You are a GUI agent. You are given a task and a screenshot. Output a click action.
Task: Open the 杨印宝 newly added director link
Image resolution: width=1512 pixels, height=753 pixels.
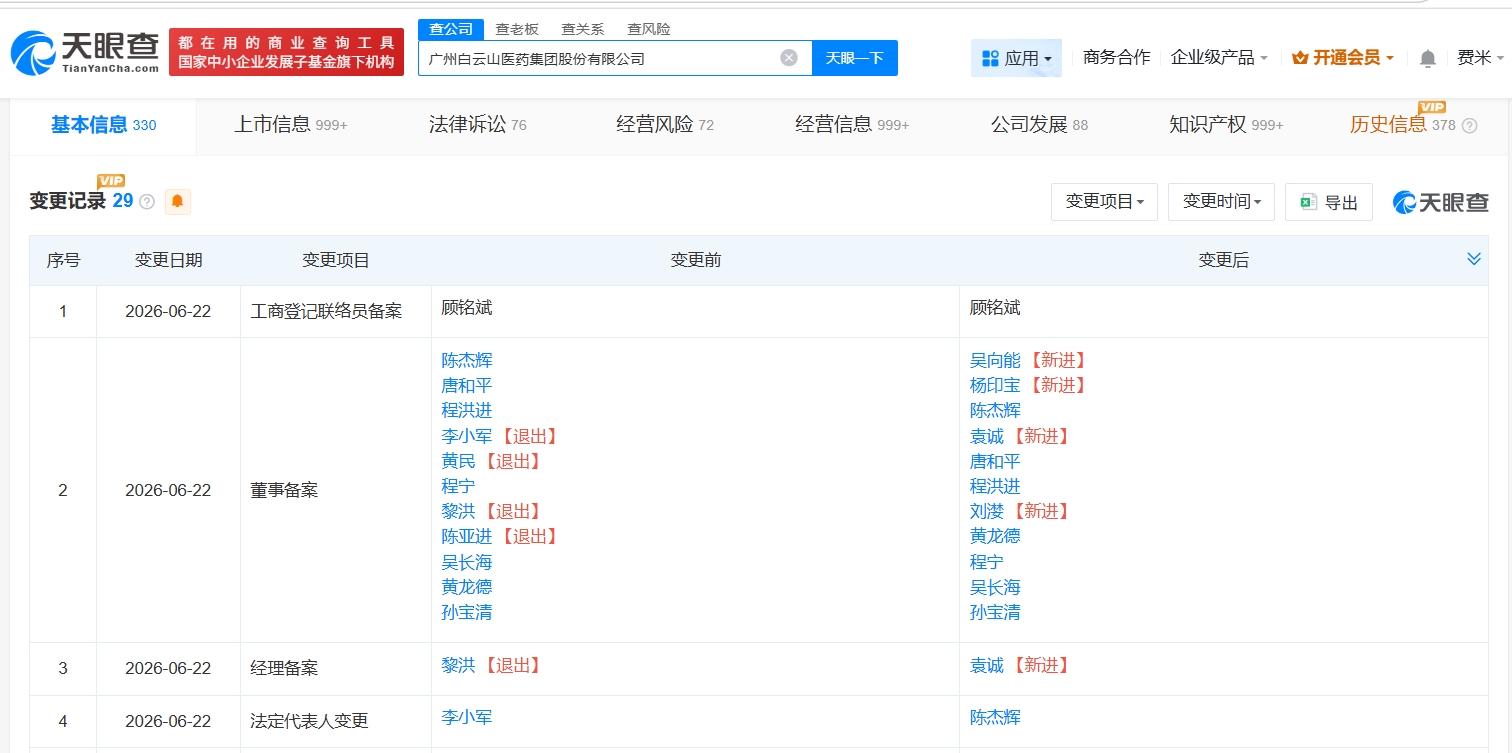click(995, 385)
